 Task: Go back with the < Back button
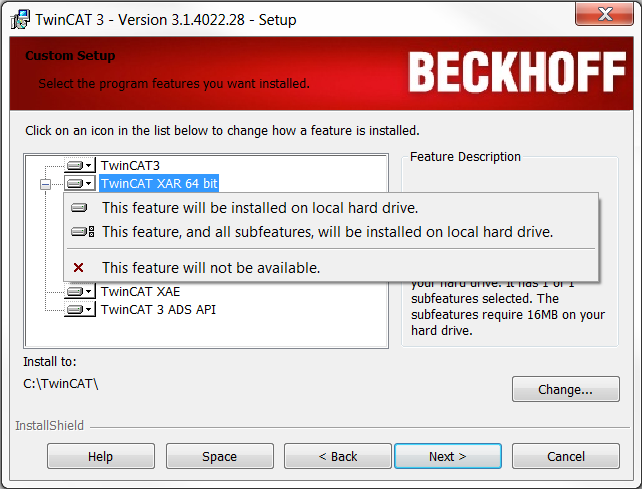(338, 456)
